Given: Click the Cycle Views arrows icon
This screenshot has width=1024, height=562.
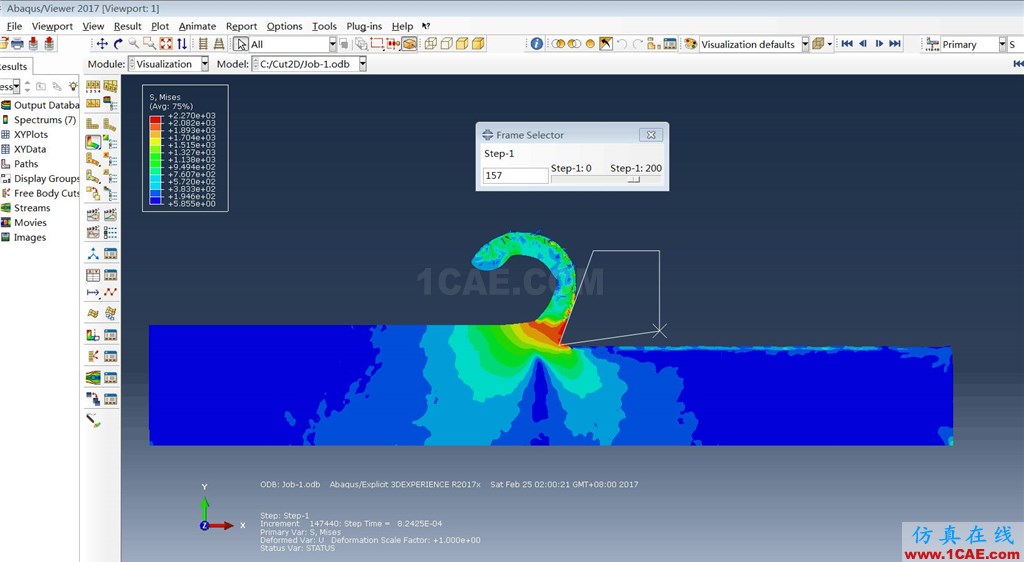Looking at the screenshot, I should click(x=182, y=44).
